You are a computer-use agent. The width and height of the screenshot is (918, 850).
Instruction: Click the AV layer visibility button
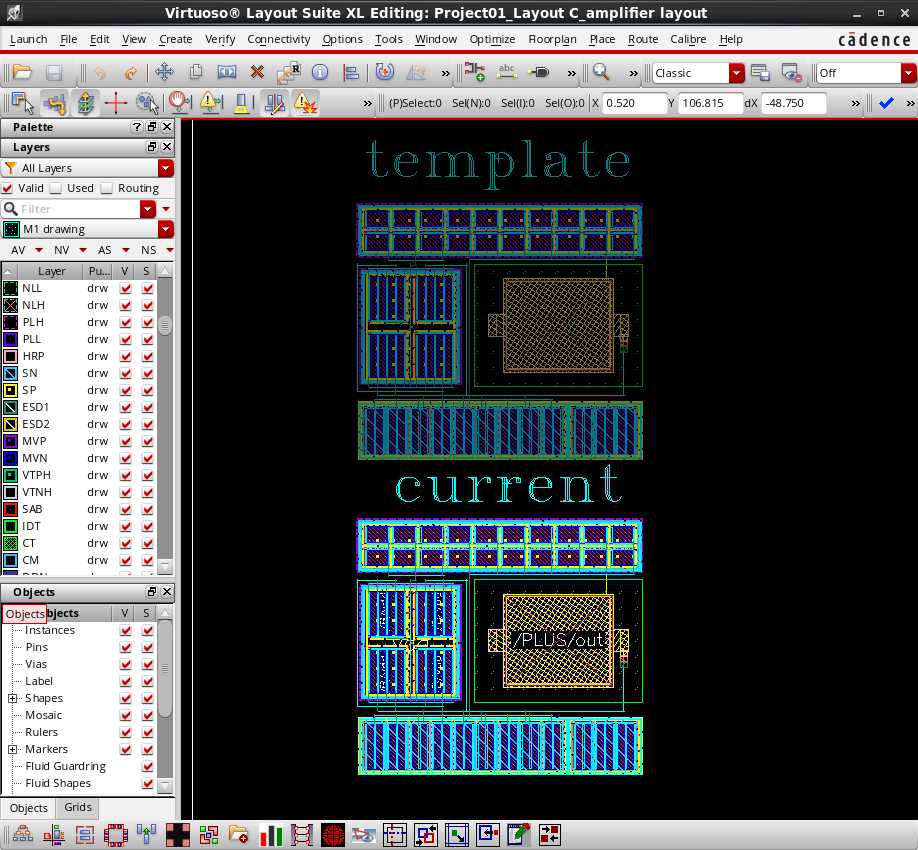(x=24, y=250)
